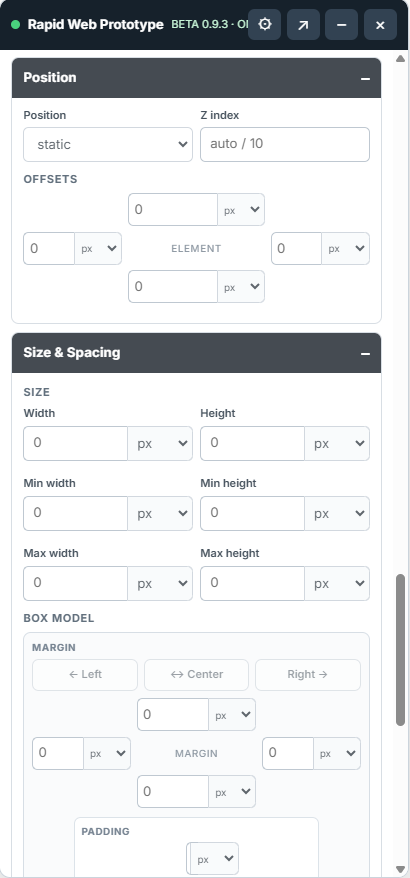Click the green status indicator dot
The image size is (410, 878).
tap(16, 25)
